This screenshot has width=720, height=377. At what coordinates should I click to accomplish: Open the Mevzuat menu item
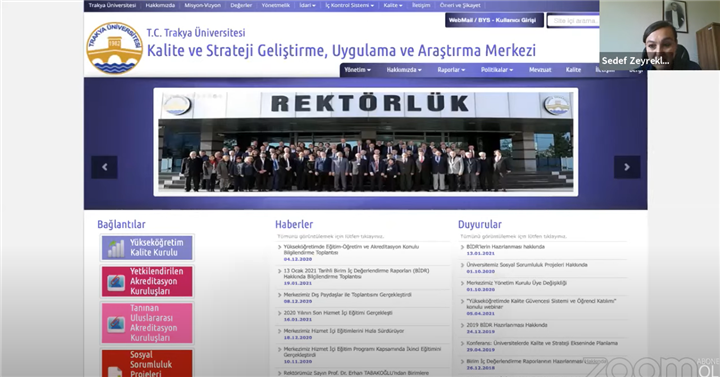point(540,70)
